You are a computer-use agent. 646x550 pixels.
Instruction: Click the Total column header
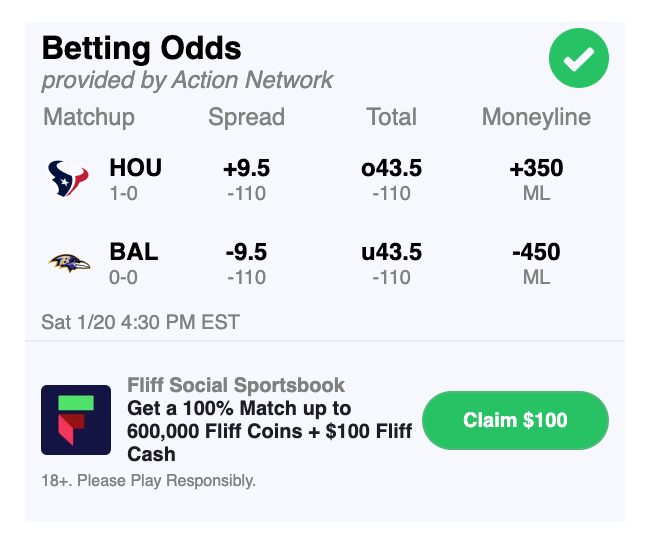pos(391,117)
